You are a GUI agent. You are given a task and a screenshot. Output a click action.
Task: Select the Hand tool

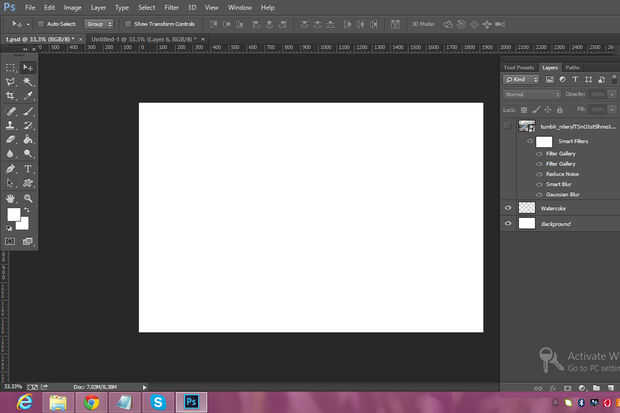click(10, 198)
